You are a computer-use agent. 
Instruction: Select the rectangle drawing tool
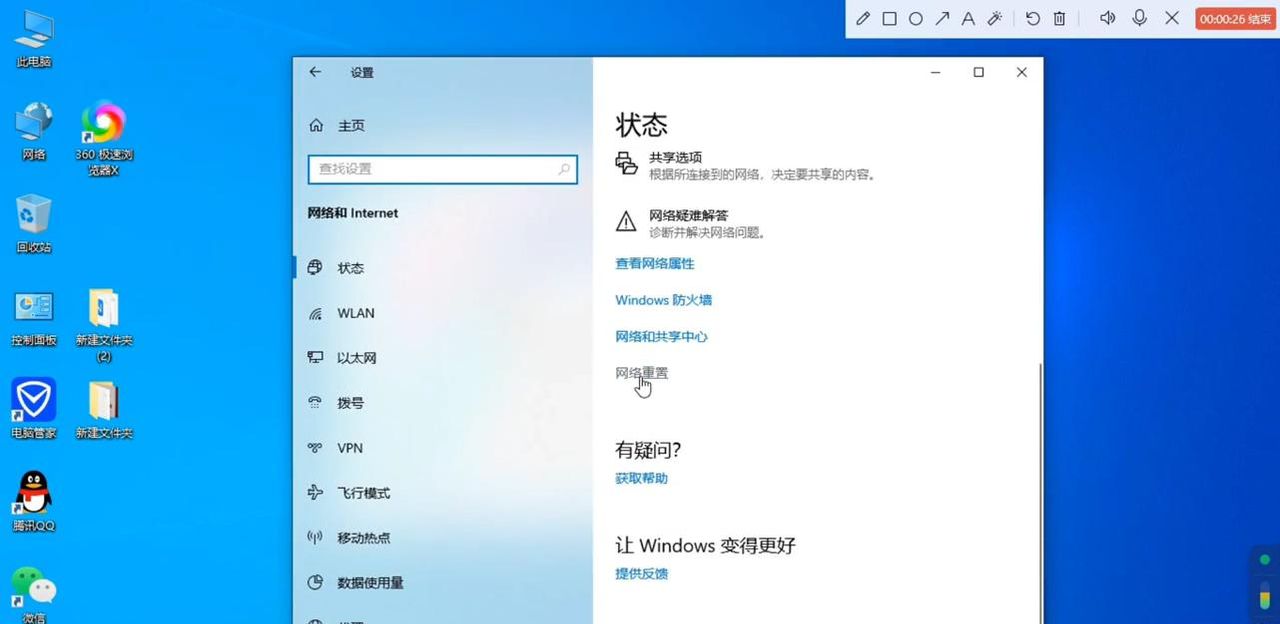coord(889,18)
